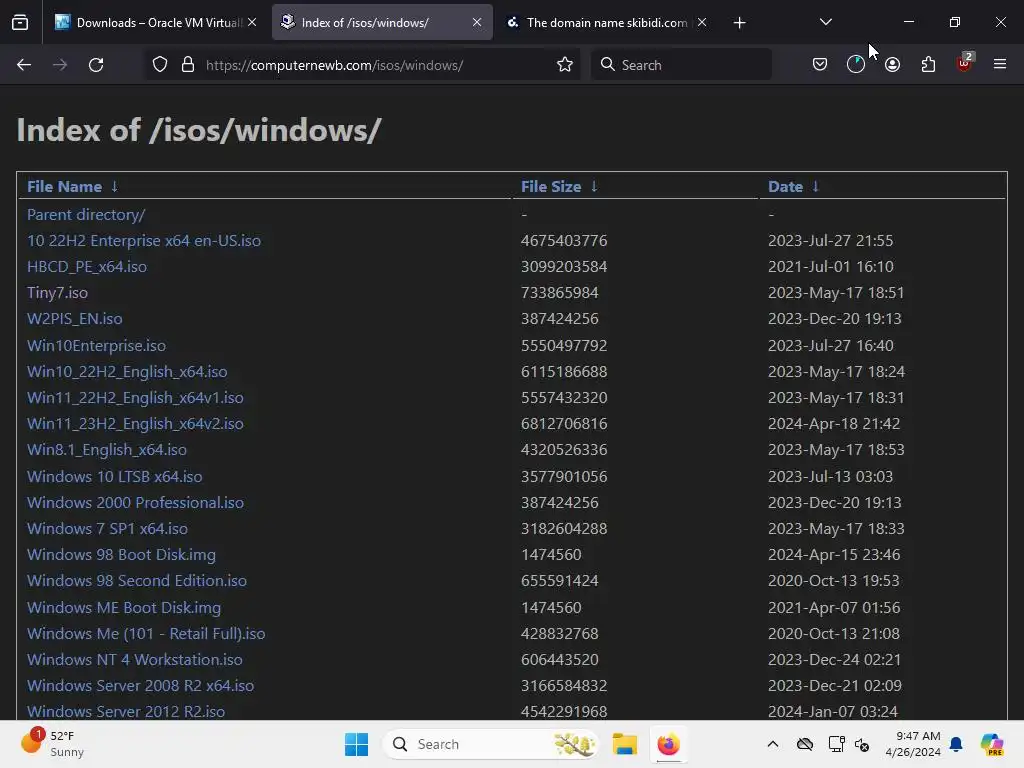
Task: Click date 2024-Apr-15 23:46
Action: click(834, 555)
